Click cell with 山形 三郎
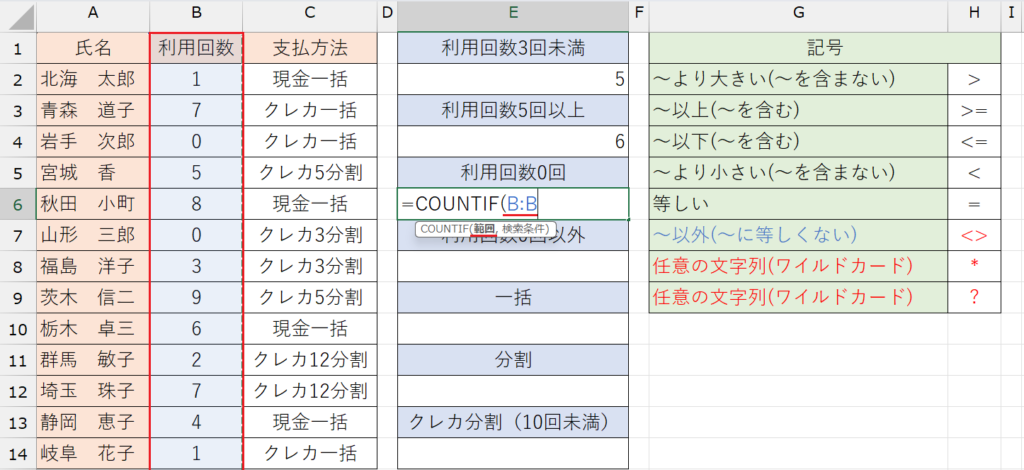1024x470 pixels. 93,235
